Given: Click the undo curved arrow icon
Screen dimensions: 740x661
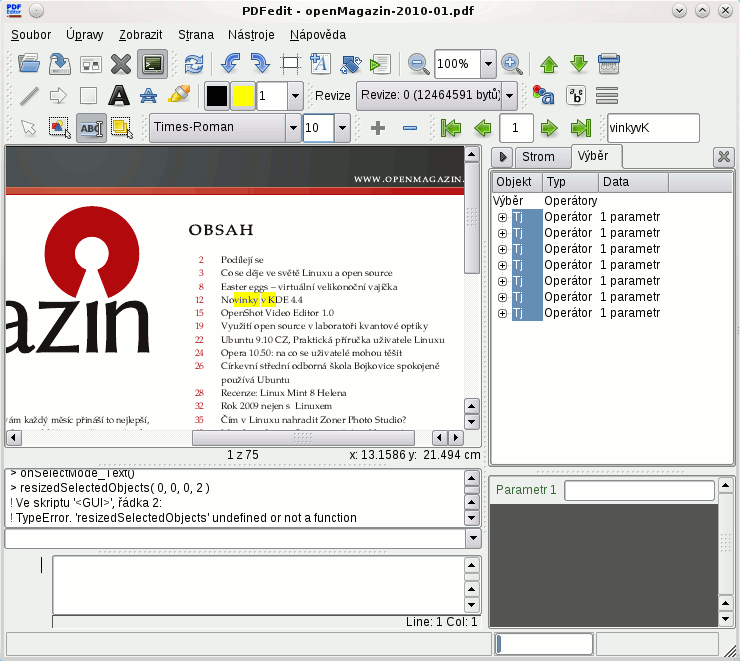Looking at the screenshot, I should (230, 63).
